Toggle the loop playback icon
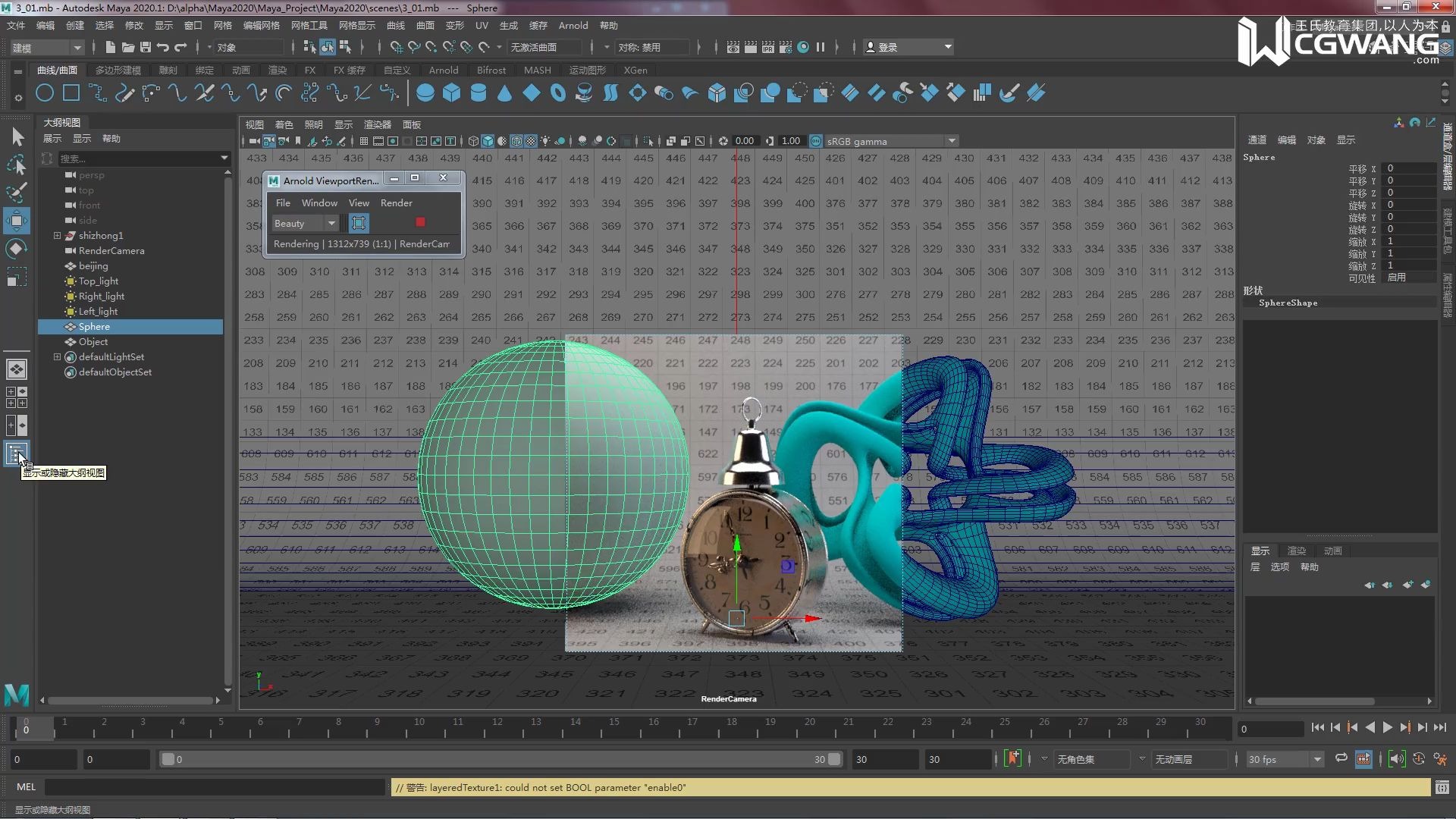Viewport: 1456px width, 819px height. coord(1341,759)
